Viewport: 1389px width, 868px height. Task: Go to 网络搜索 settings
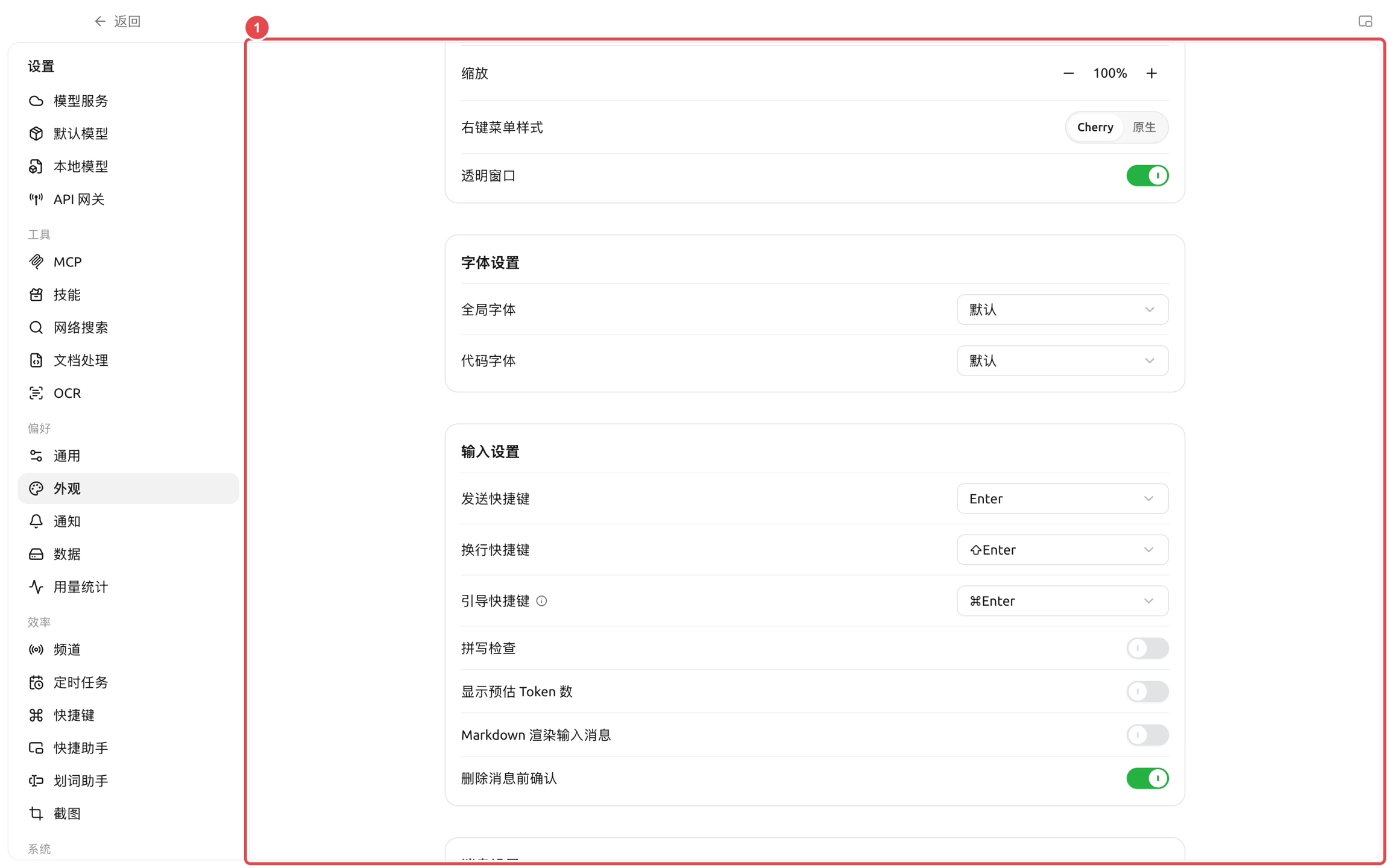point(128,327)
